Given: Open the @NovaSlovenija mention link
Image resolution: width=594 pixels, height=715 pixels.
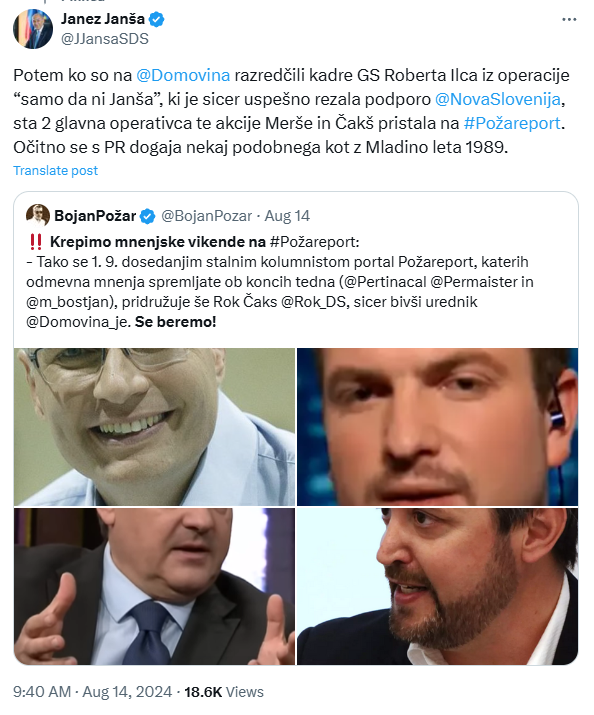Looking at the screenshot, I should point(498,99).
